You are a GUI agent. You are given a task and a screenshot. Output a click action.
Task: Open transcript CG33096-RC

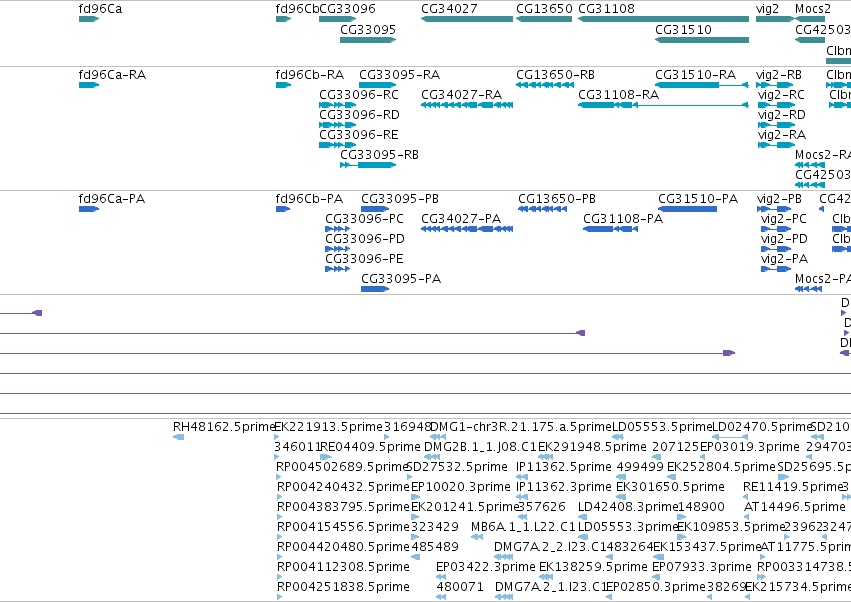(x=337, y=105)
